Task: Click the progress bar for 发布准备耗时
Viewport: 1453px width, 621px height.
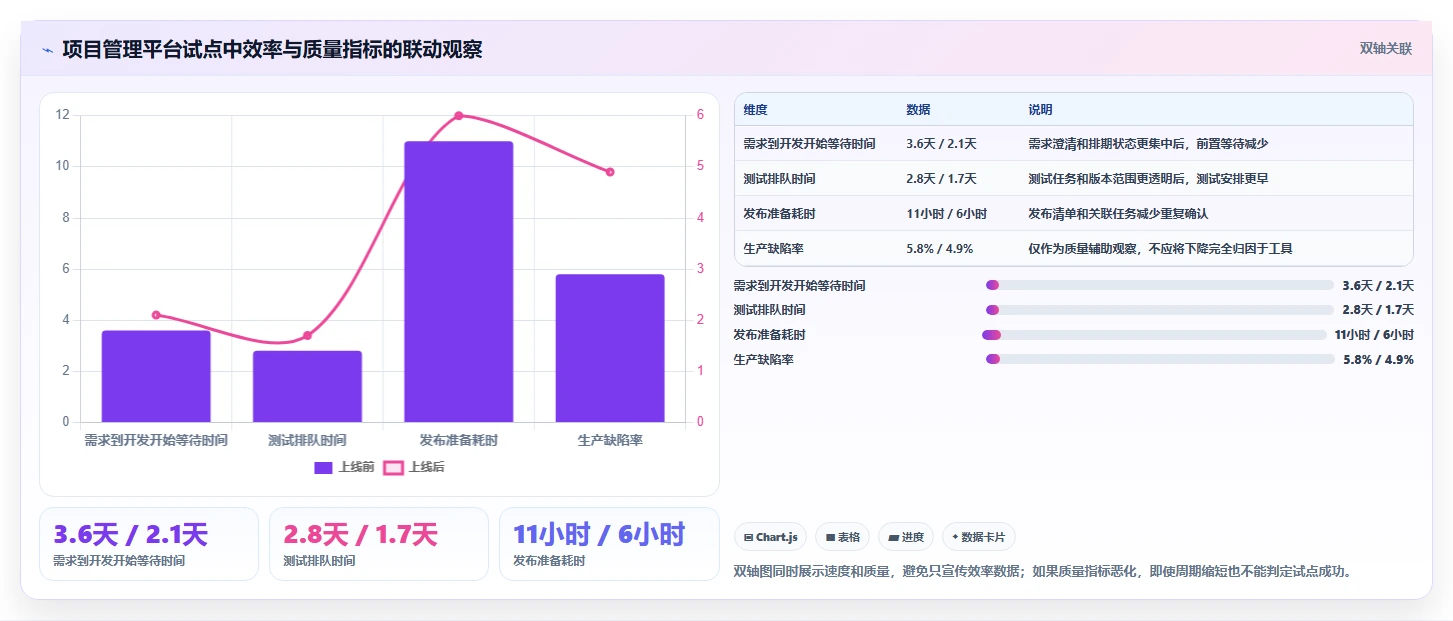Action: pos(1154,334)
